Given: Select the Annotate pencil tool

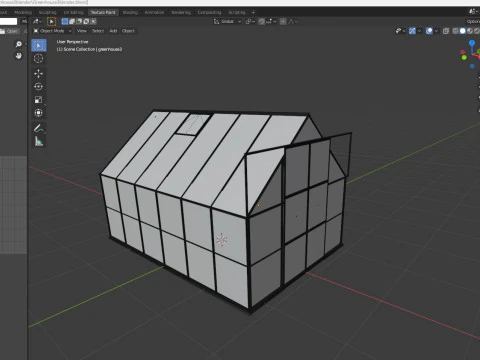Looking at the screenshot, I should pyautogui.click(x=39, y=128).
